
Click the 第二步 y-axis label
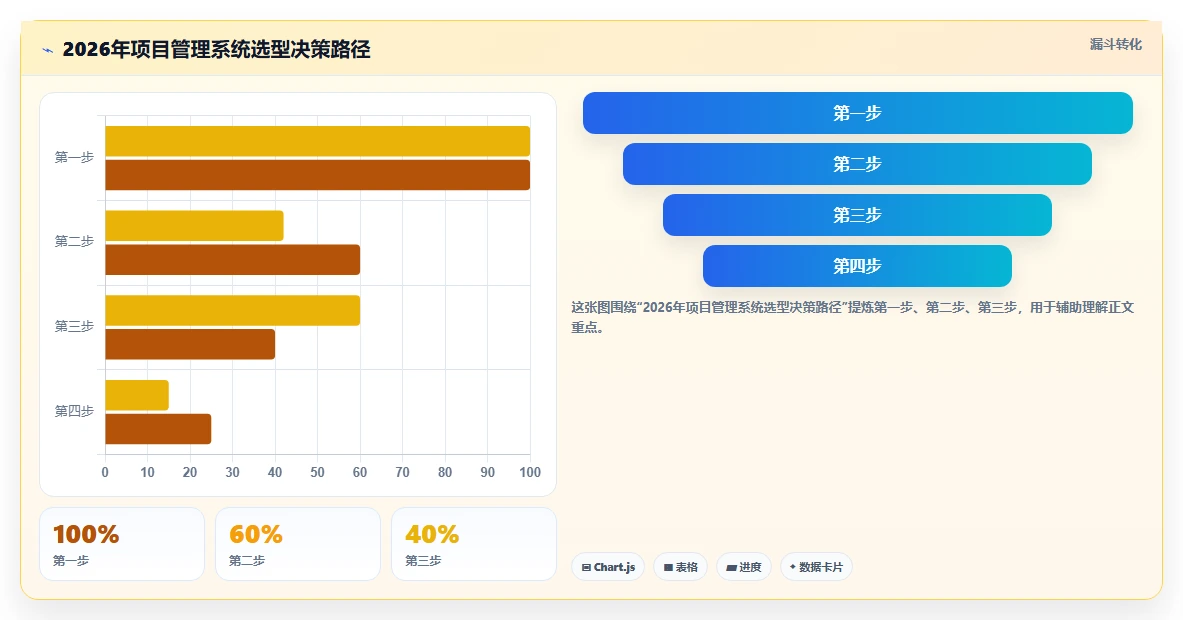pyautogui.click(x=74, y=241)
